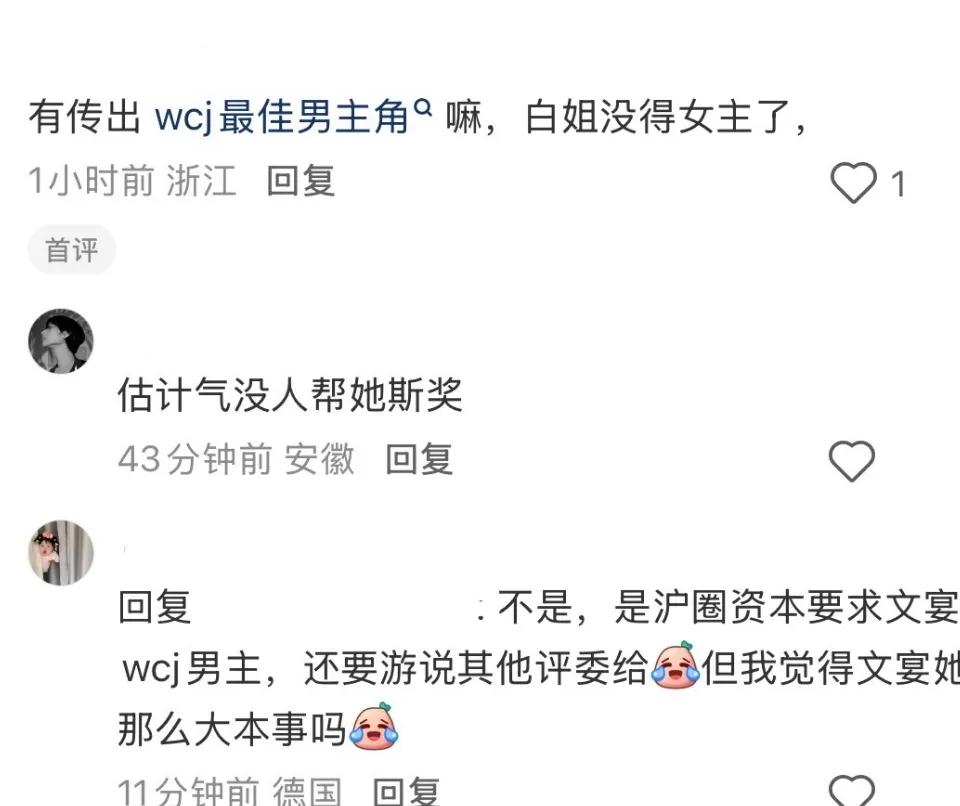The image size is (960, 806).
Task: Tap the like count 1 next to heart
Action: pos(898,184)
